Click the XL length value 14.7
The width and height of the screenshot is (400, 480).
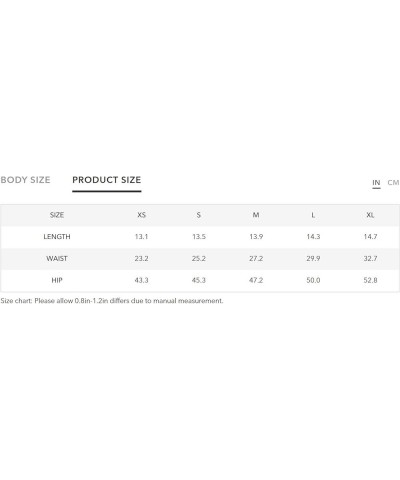[370, 237]
